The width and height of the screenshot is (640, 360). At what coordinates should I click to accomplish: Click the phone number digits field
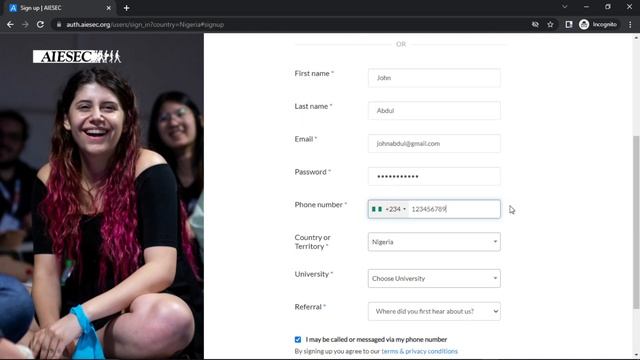point(454,209)
